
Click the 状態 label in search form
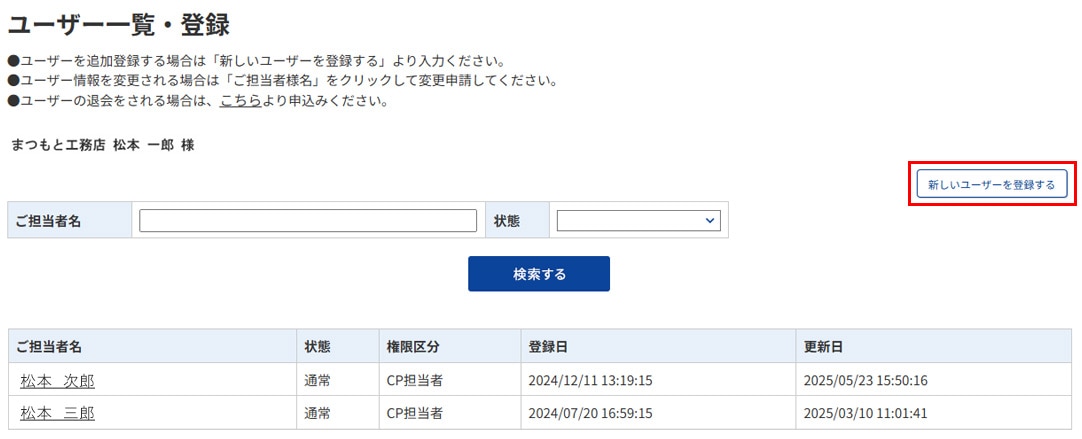pyautogui.click(x=508, y=221)
